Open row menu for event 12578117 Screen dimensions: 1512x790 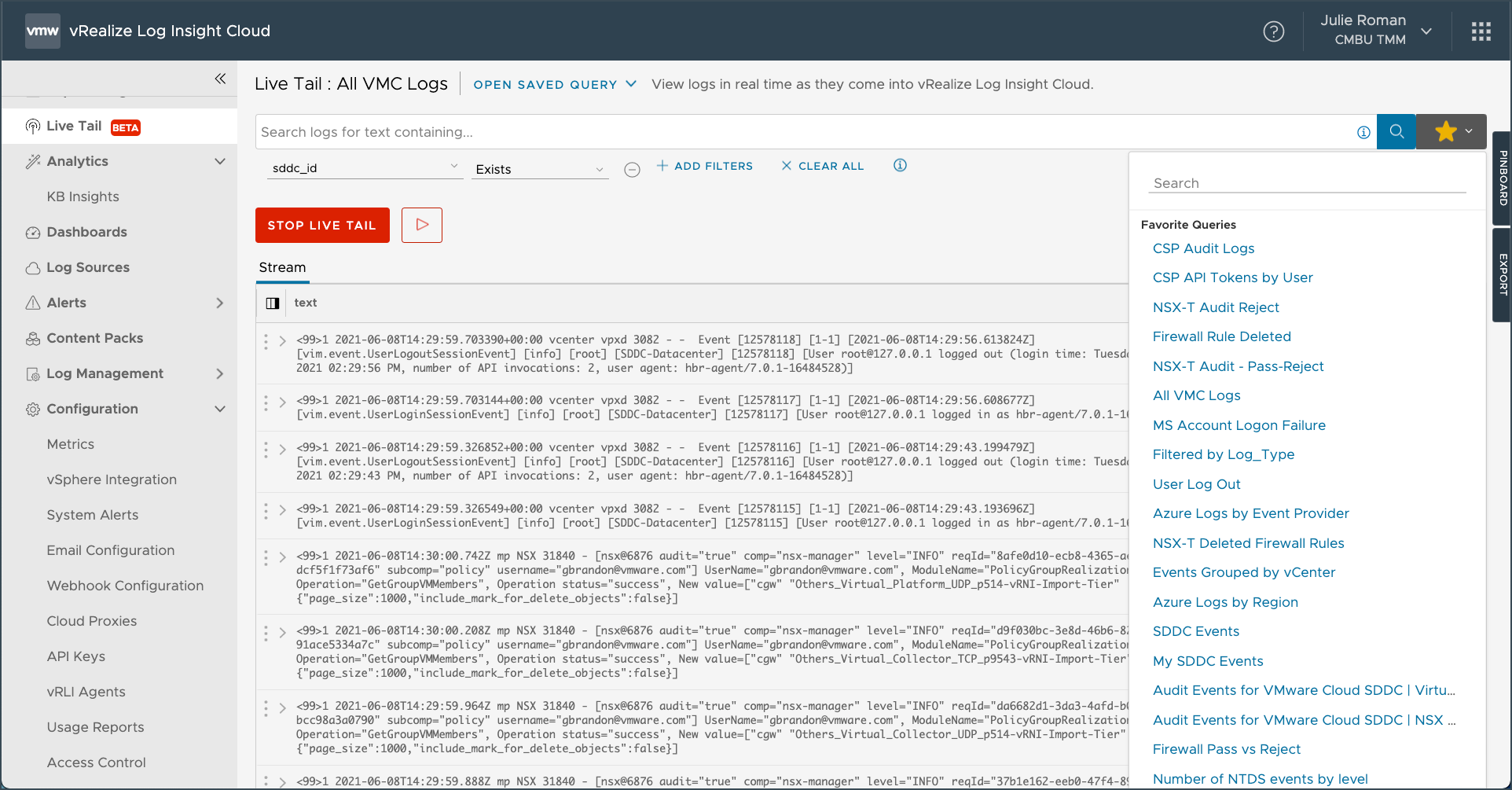(x=266, y=402)
